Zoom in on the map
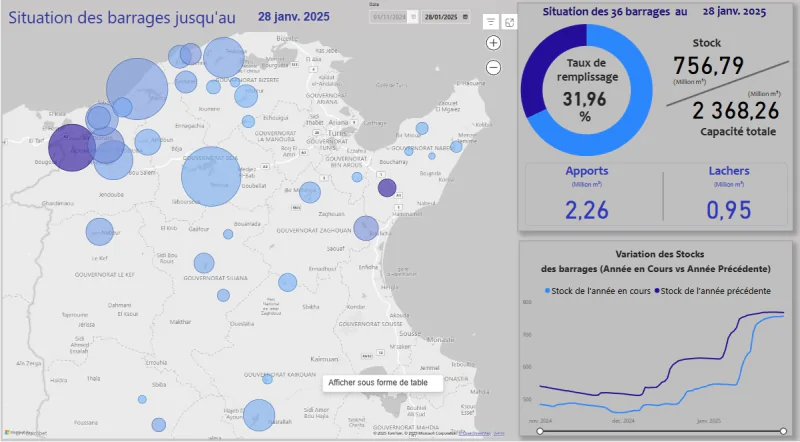 point(493,43)
